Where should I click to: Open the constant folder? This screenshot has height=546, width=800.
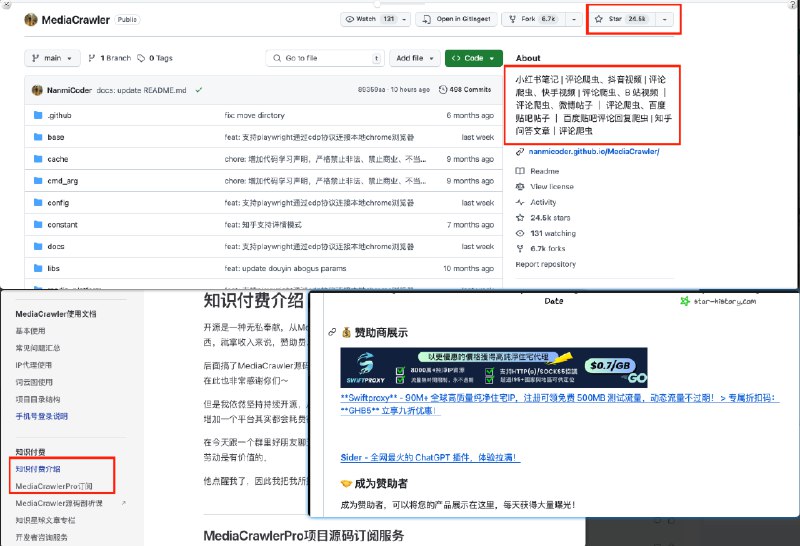62,225
